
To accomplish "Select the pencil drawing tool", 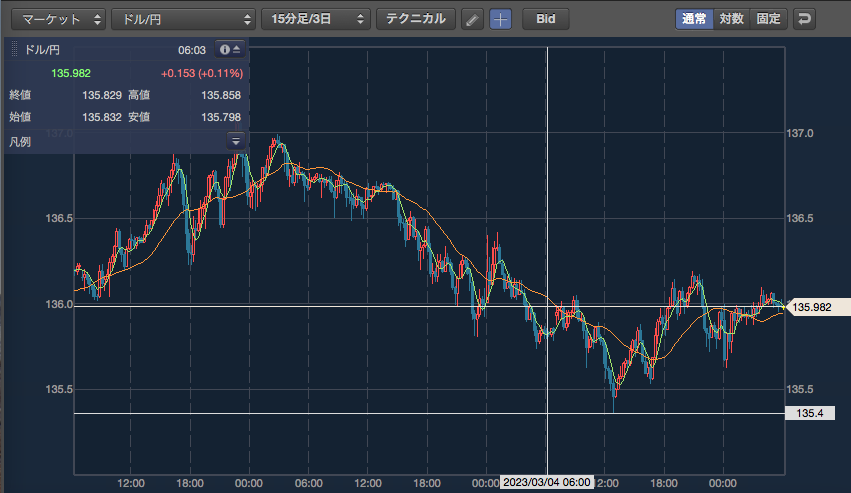I will click(472, 20).
